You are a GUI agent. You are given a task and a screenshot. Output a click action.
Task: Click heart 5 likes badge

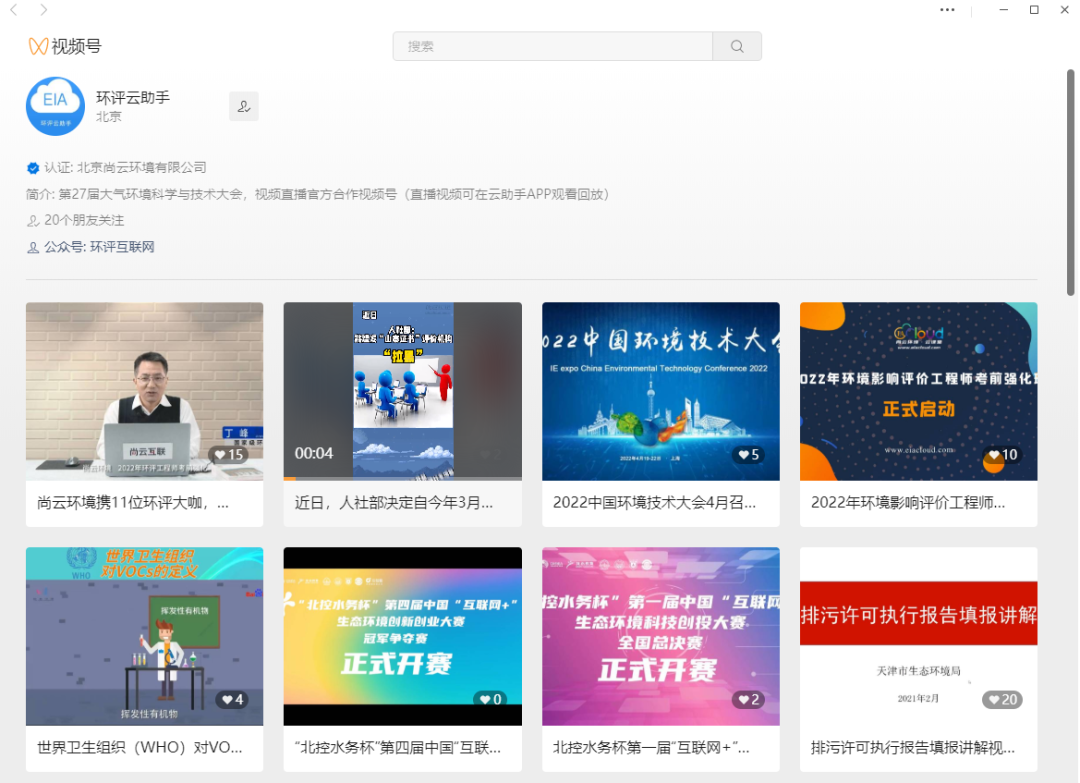748,455
